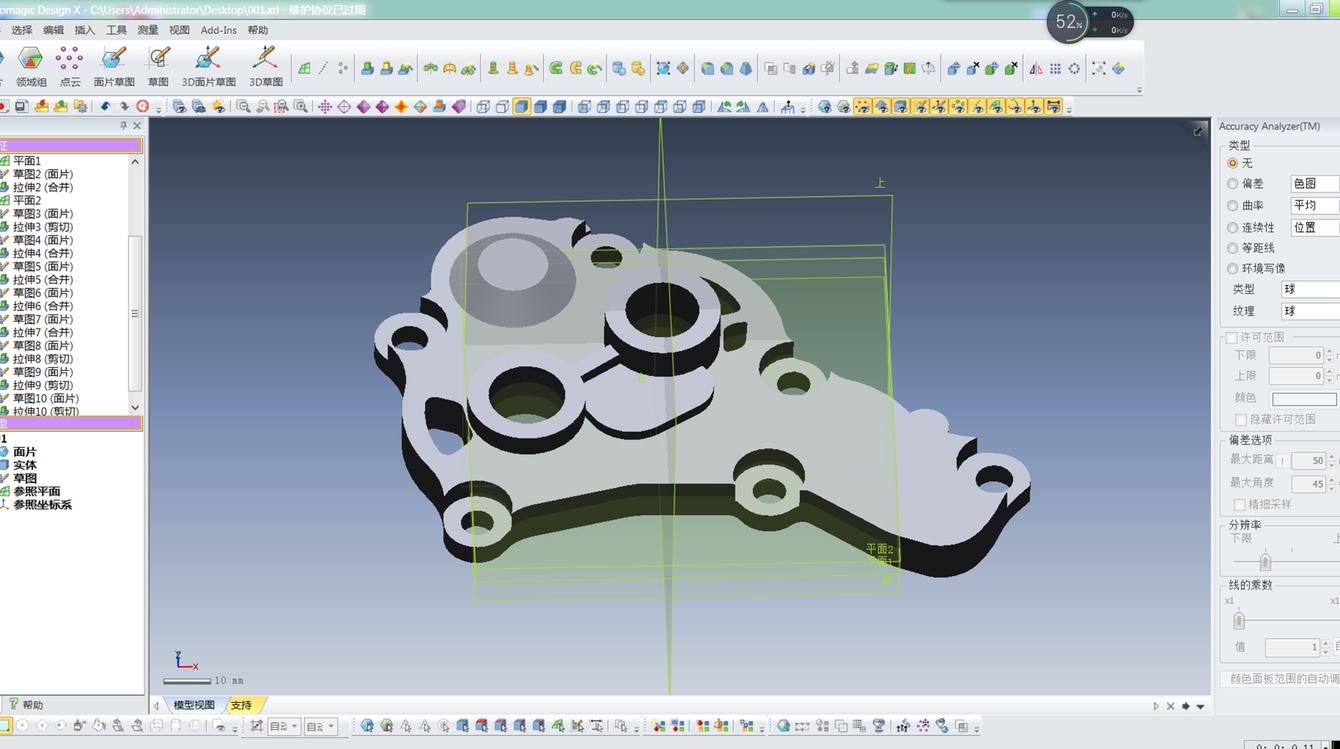
Task: Enable the 许可范围 checkbox
Action: pyautogui.click(x=1232, y=338)
